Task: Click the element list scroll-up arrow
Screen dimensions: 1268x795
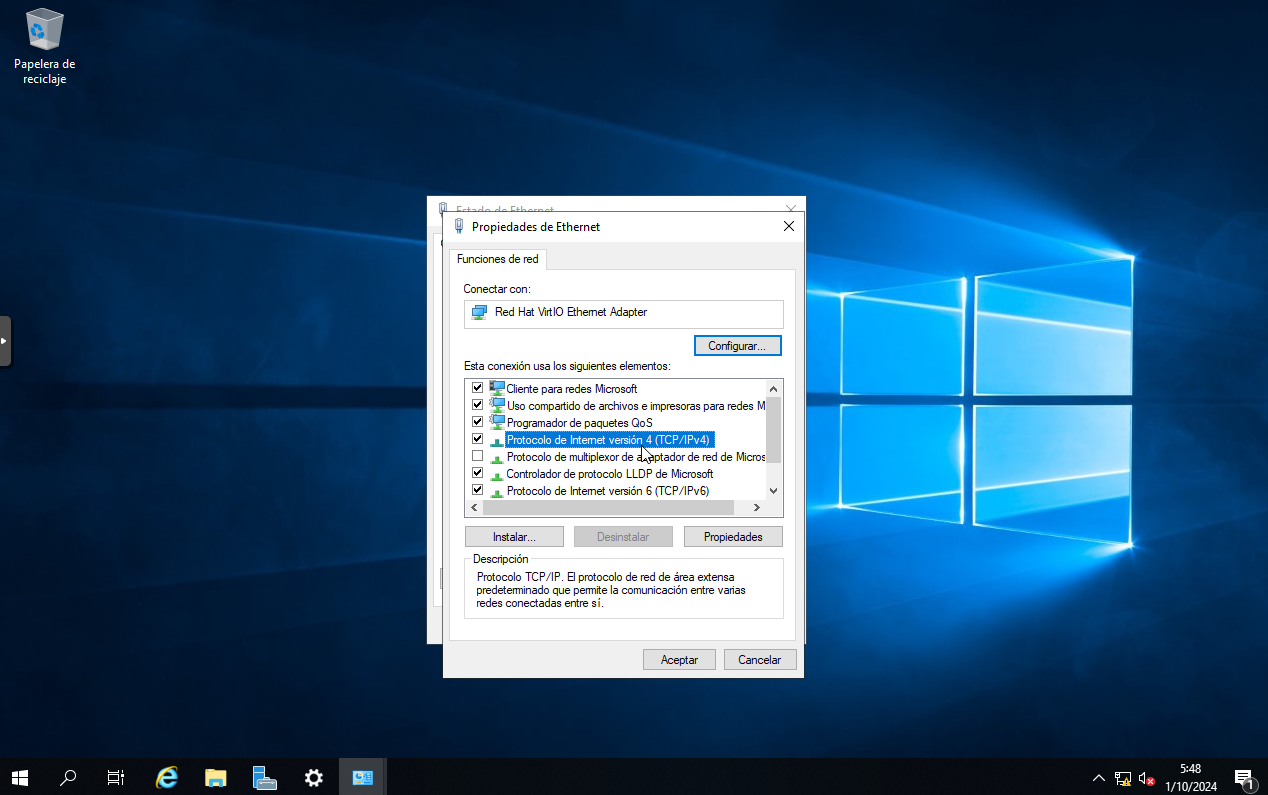Action: point(773,388)
